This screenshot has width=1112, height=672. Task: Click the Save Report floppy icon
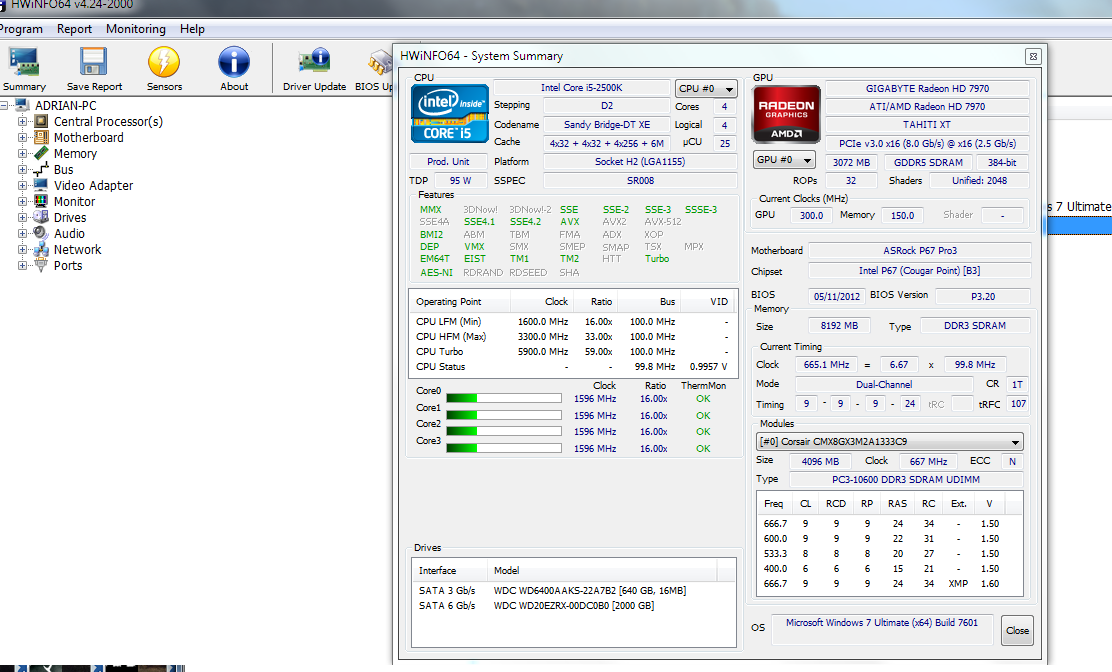point(94,63)
